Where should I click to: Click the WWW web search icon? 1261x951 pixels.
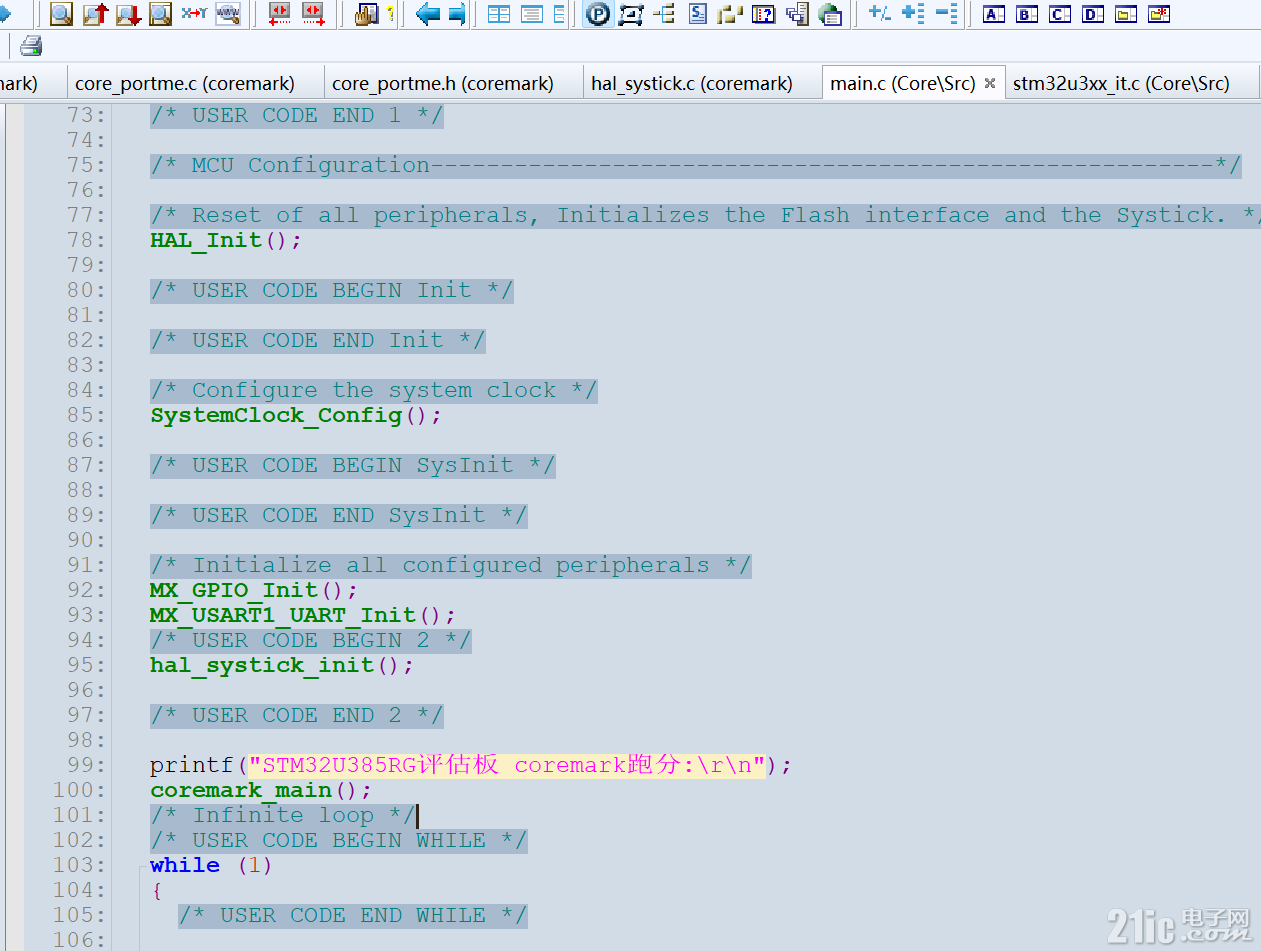click(x=228, y=14)
